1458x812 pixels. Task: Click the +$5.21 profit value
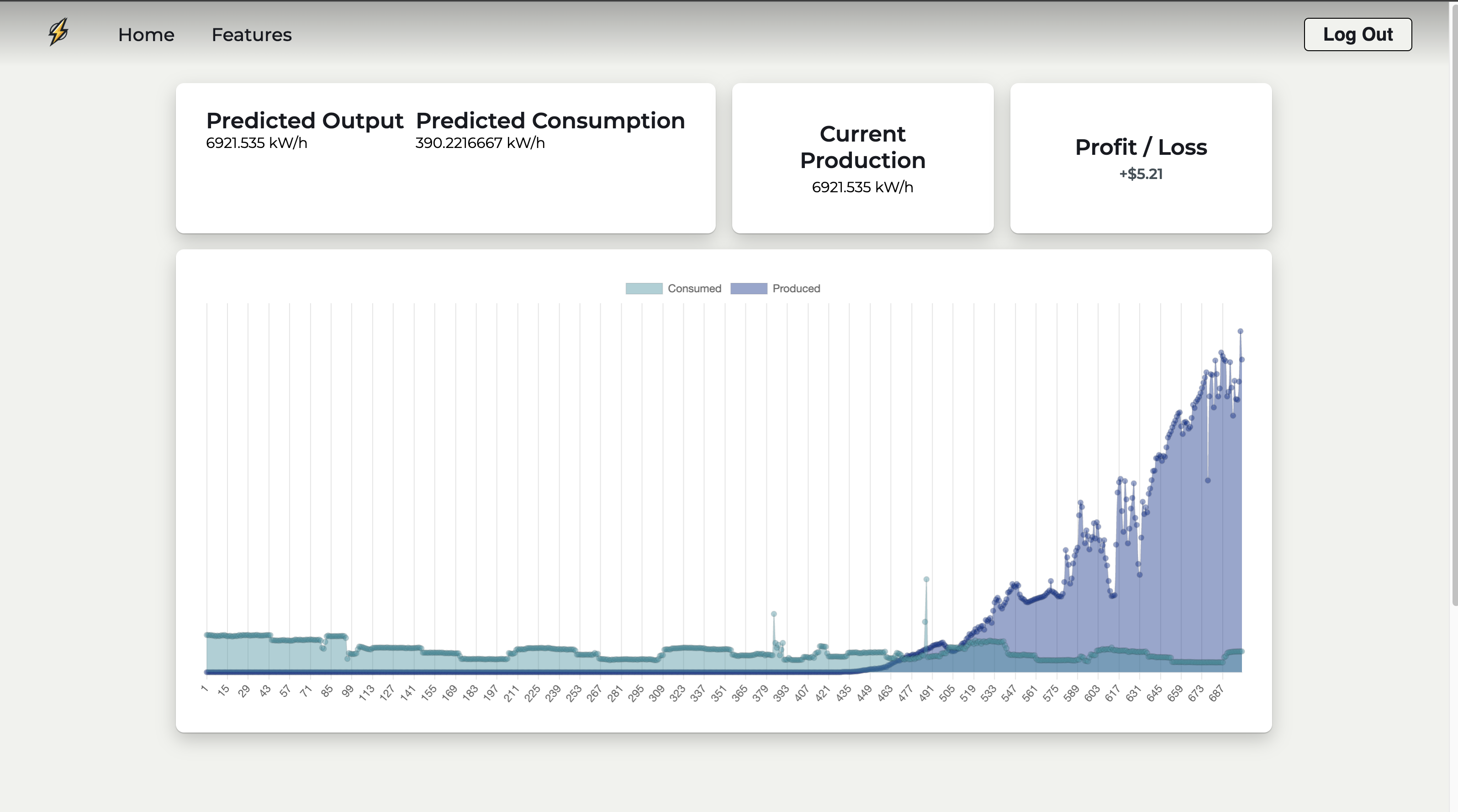(1141, 174)
